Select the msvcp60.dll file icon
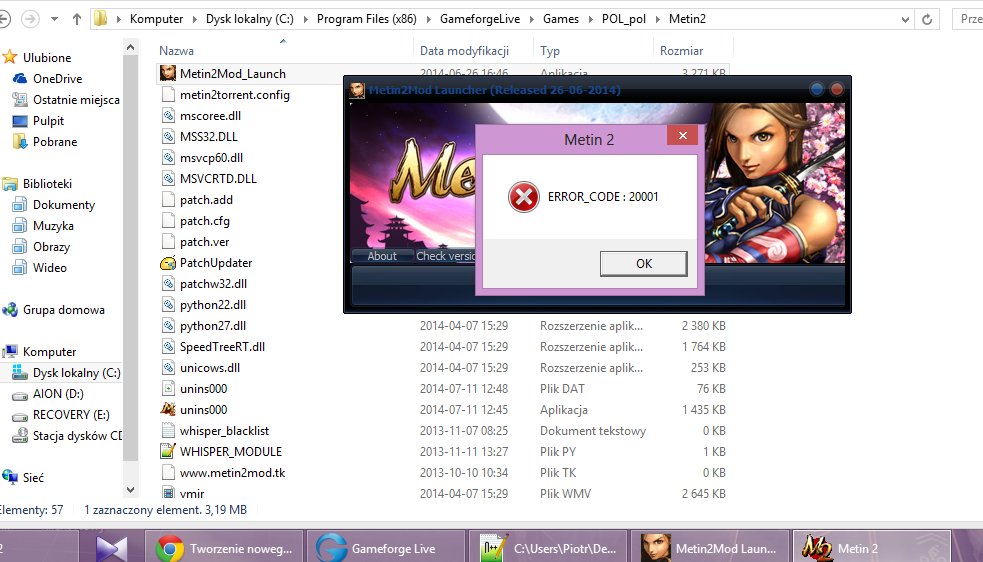 (x=167, y=157)
